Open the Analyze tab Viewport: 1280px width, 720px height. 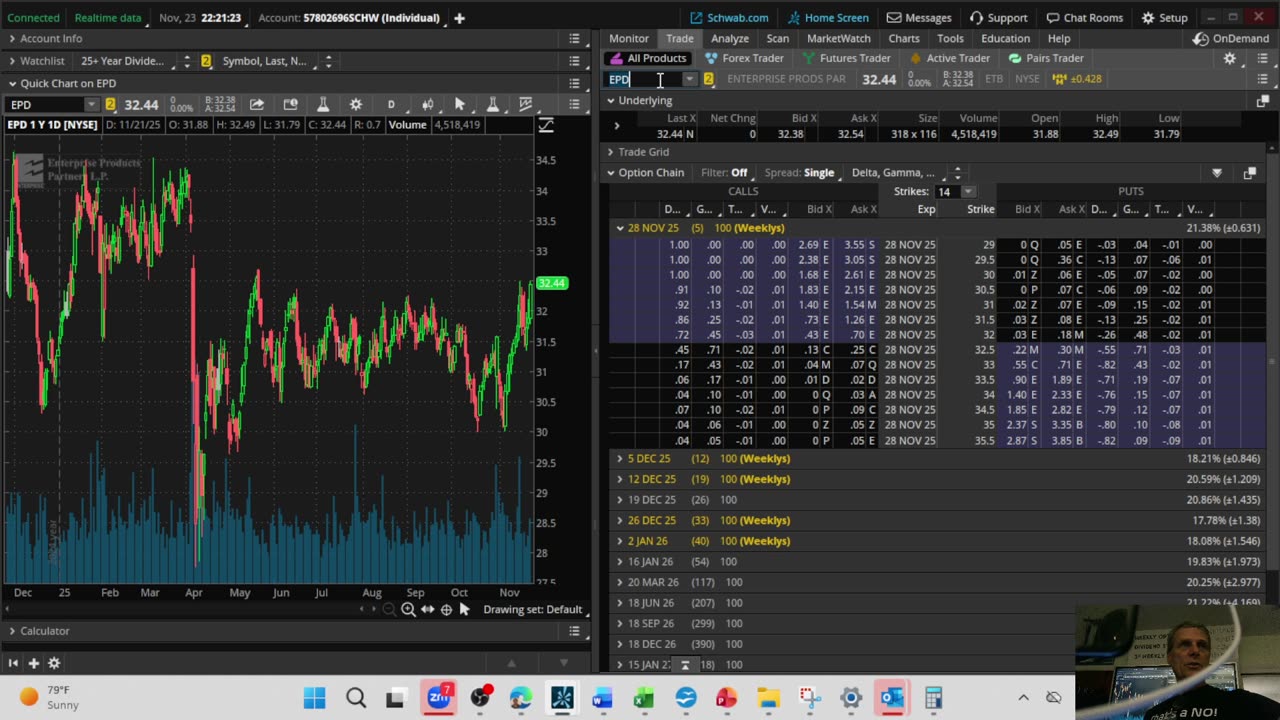[x=729, y=39]
